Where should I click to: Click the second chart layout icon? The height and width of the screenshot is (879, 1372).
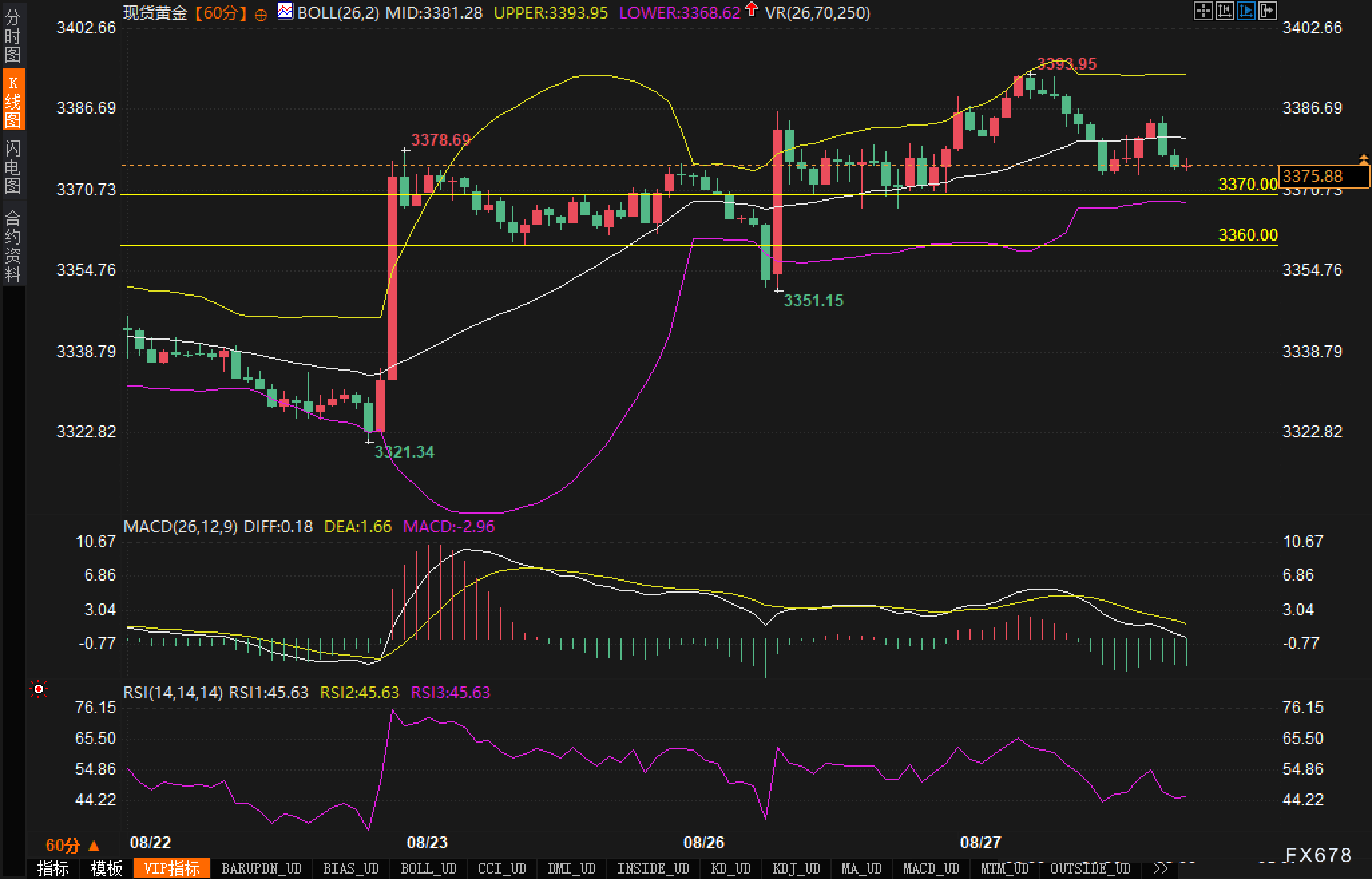(x=1224, y=11)
